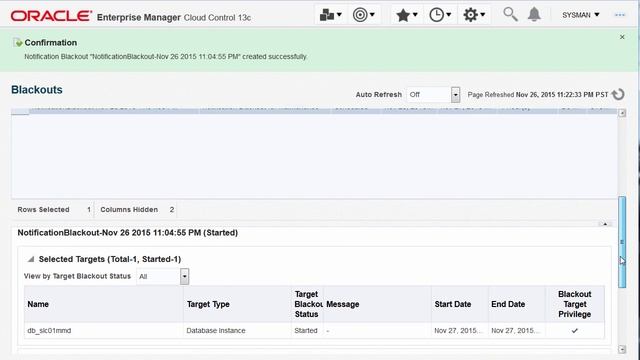This screenshot has width=640, height=360.
Task: Click the Confirmation message icon
Action: tap(18, 42)
